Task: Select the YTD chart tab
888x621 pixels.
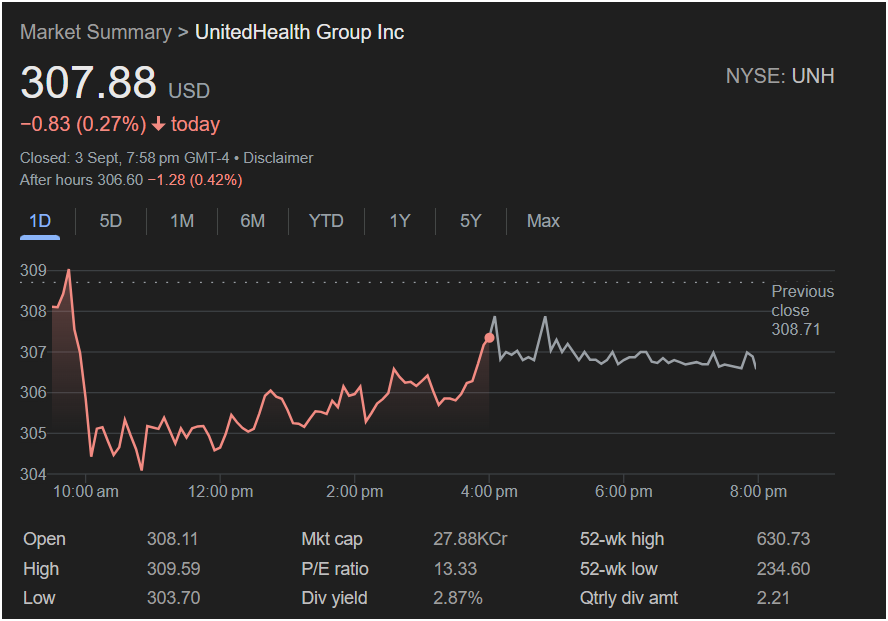Action: coord(326,221)
